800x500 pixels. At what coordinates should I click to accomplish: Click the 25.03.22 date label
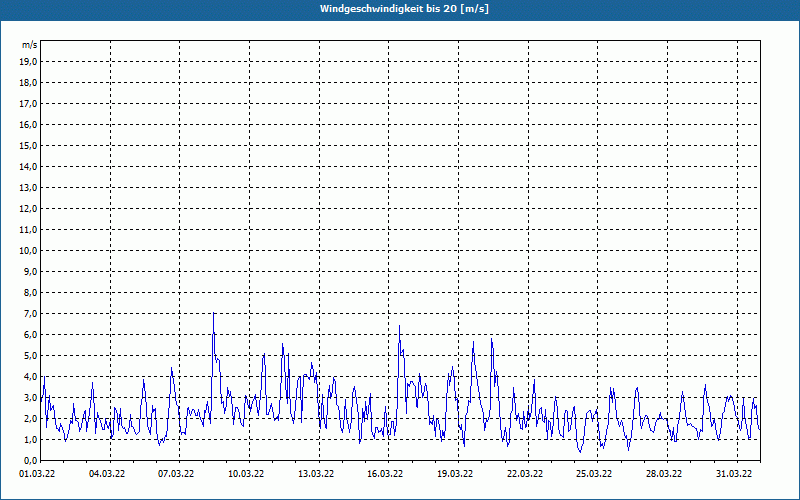tap(594, 473)
